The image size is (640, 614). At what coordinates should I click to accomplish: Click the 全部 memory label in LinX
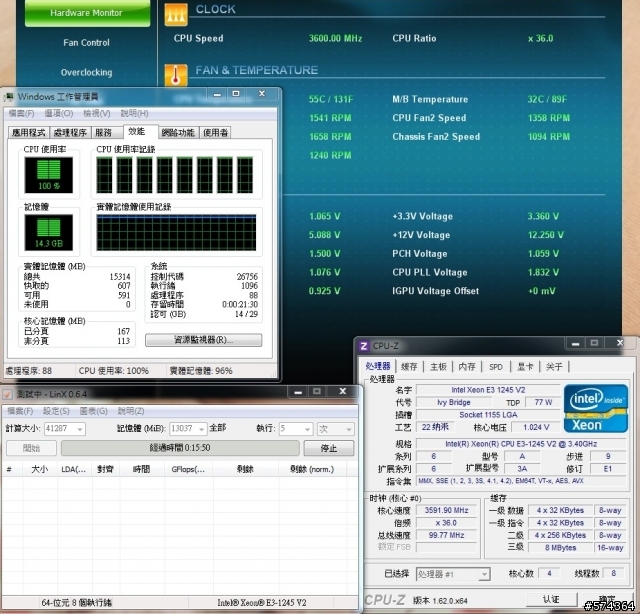[218, 428]
